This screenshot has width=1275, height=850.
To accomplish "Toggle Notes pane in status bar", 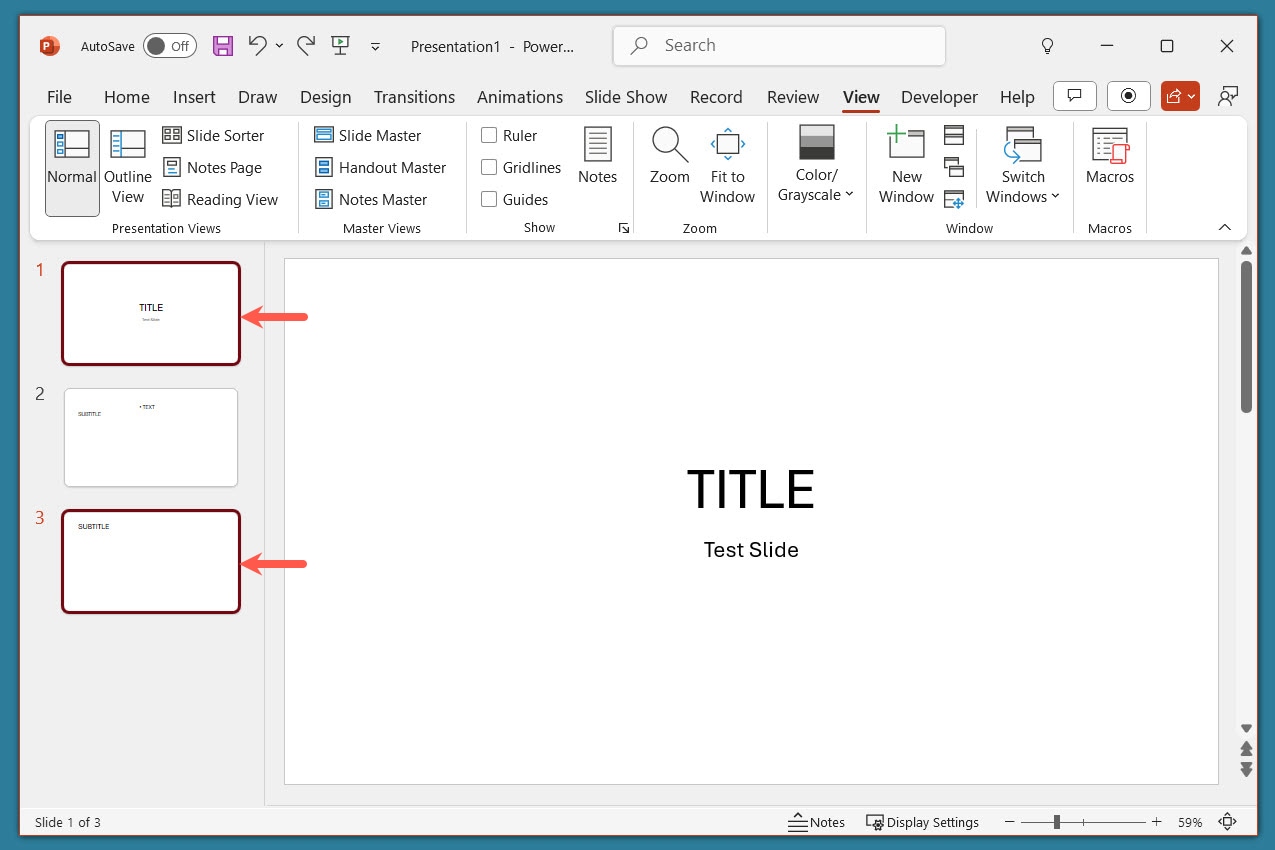I will click(816, 822).
